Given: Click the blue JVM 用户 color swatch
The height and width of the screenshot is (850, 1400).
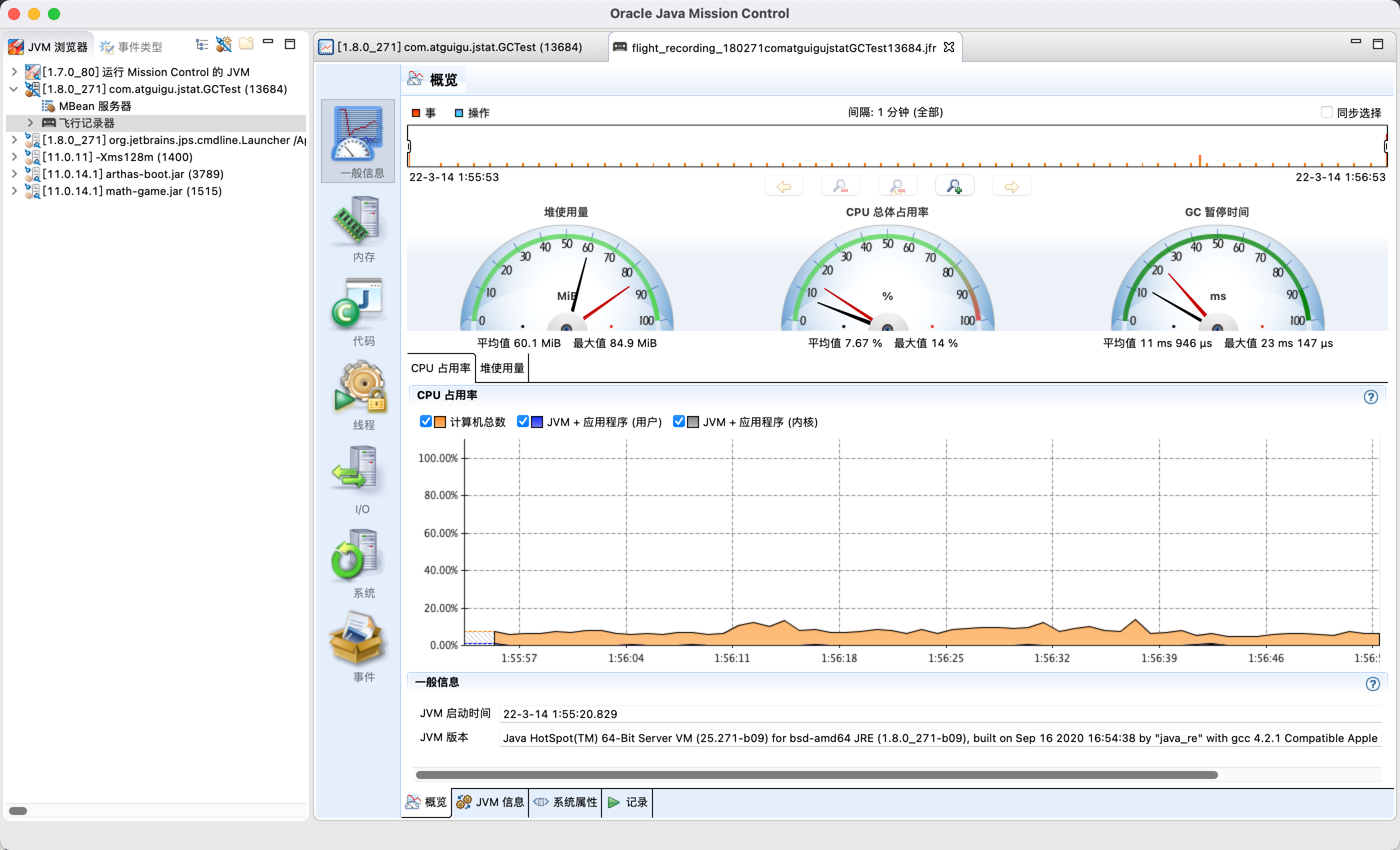Looking at the screenshot, I should click(x=537, y=421).
